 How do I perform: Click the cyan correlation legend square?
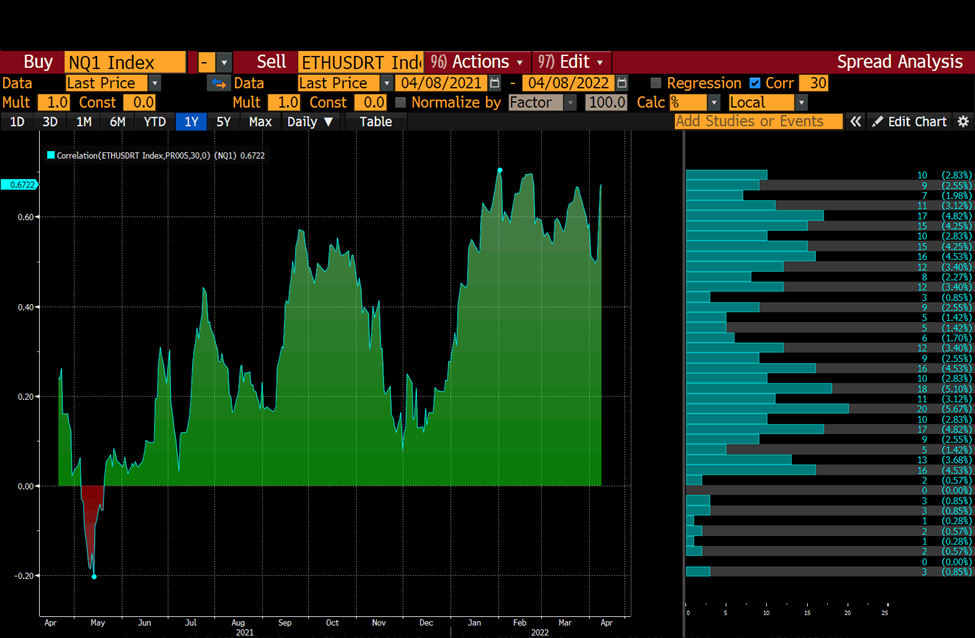(51, 155)
